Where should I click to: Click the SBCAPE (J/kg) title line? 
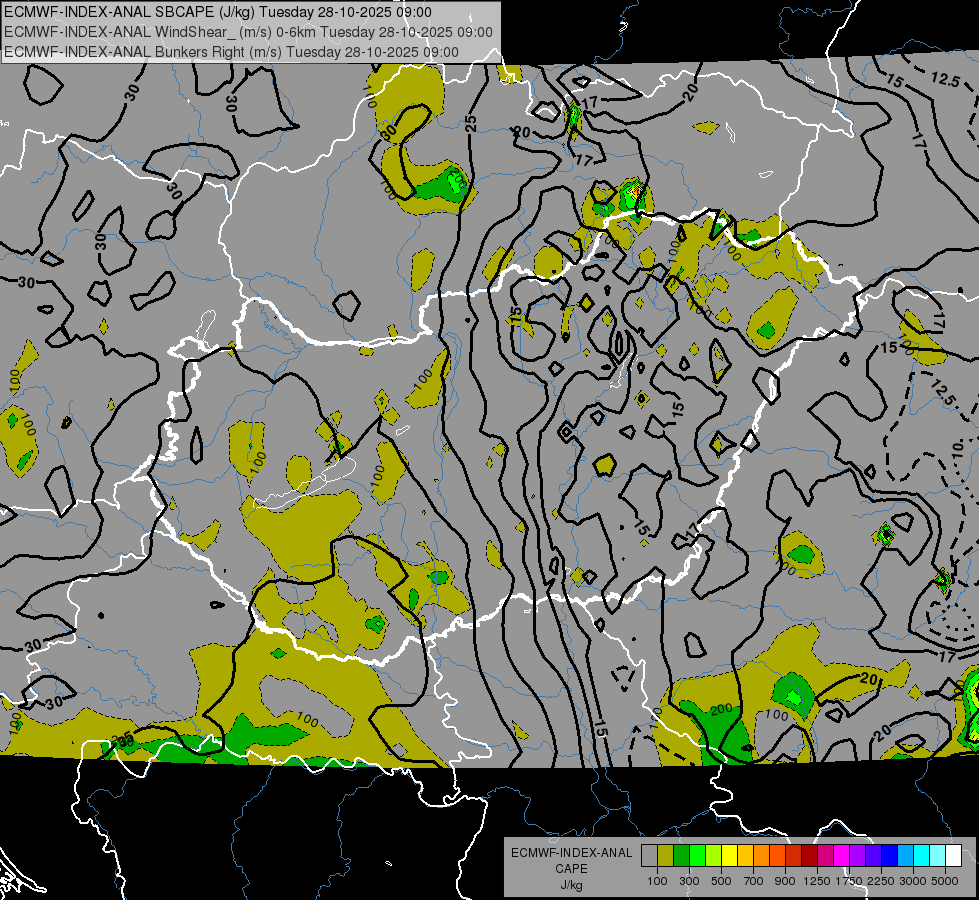217,12
